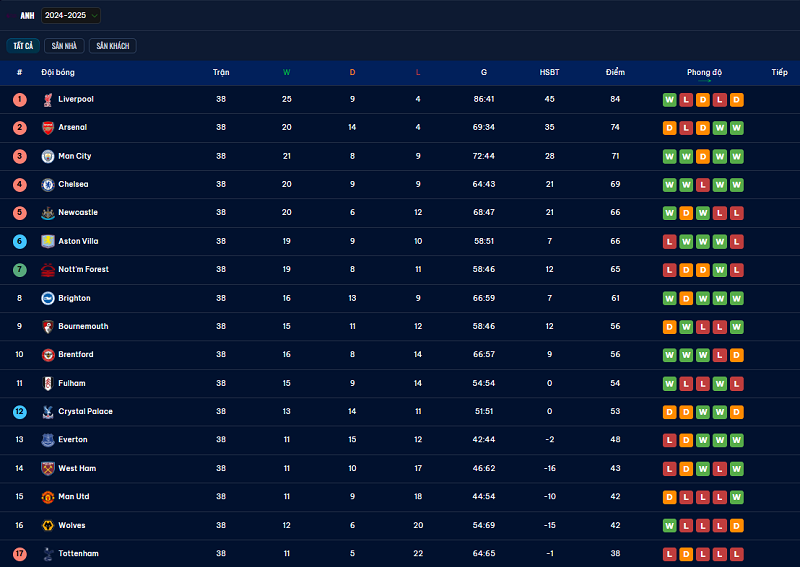The image size is (800, 567).
Task: Click Tottenham's rank 17 badge
Action: 20,554
